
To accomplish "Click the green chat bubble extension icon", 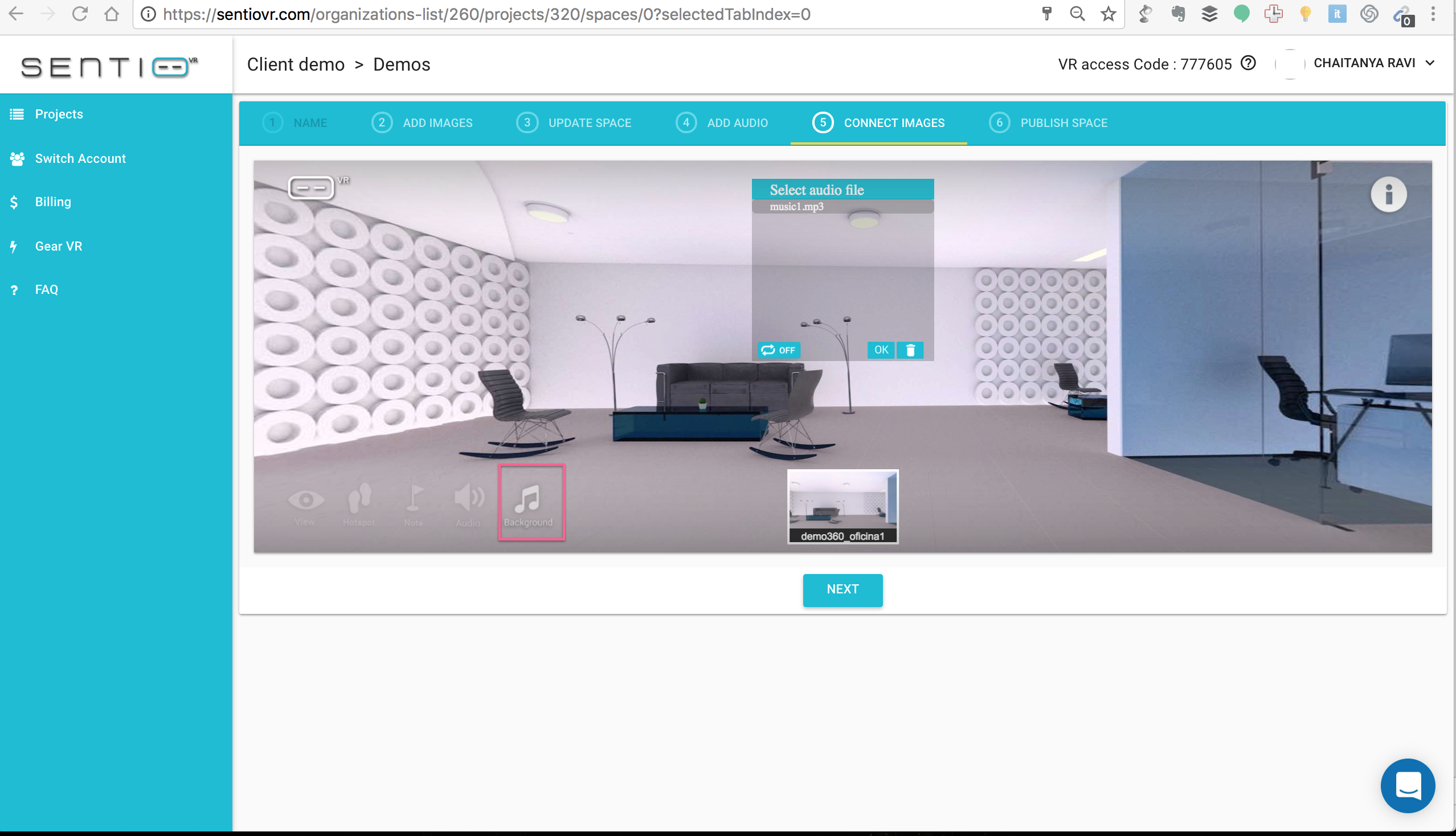I will pos(1242,14).
